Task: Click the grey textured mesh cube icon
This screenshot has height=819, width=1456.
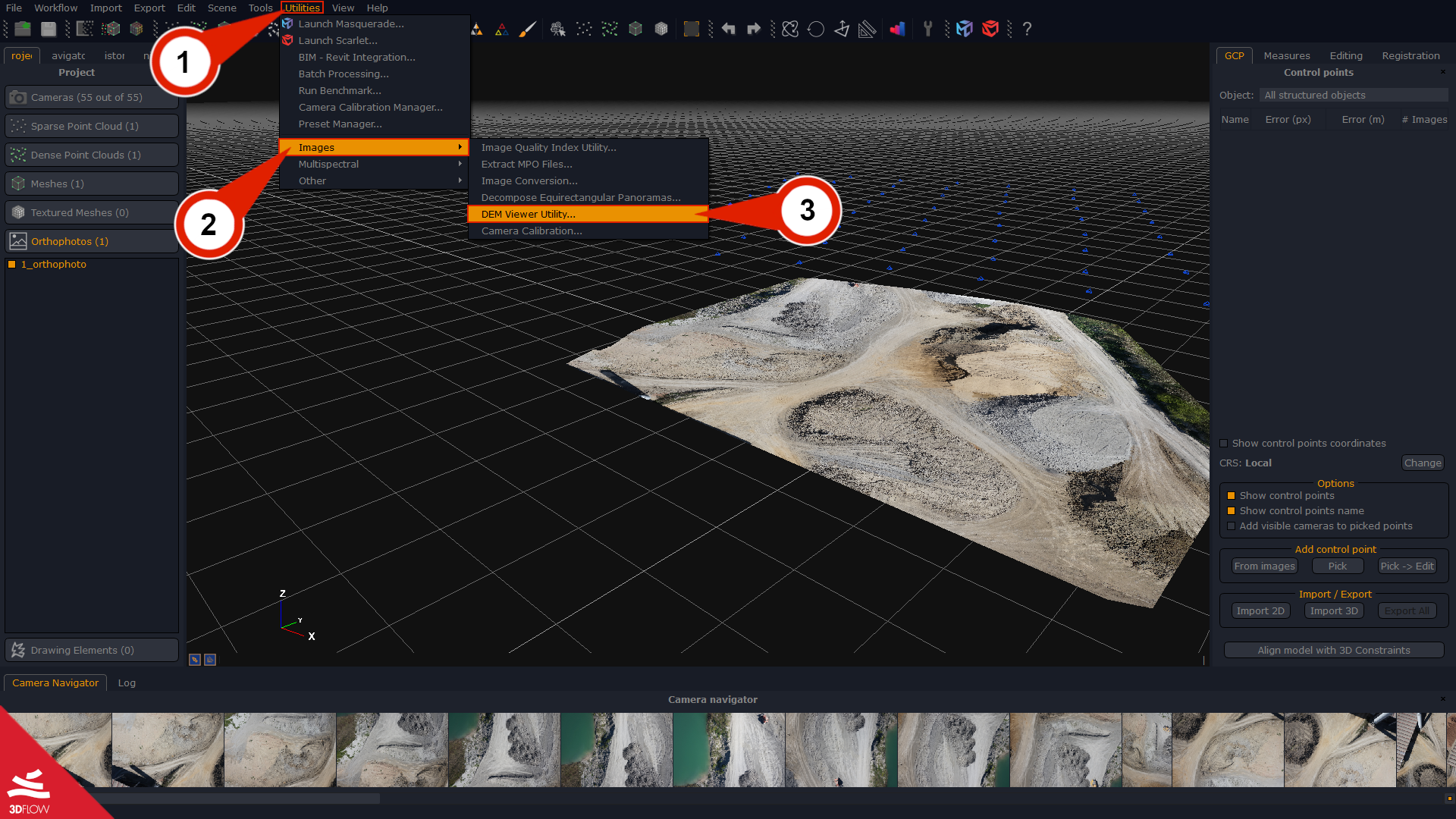Action: 661,29
